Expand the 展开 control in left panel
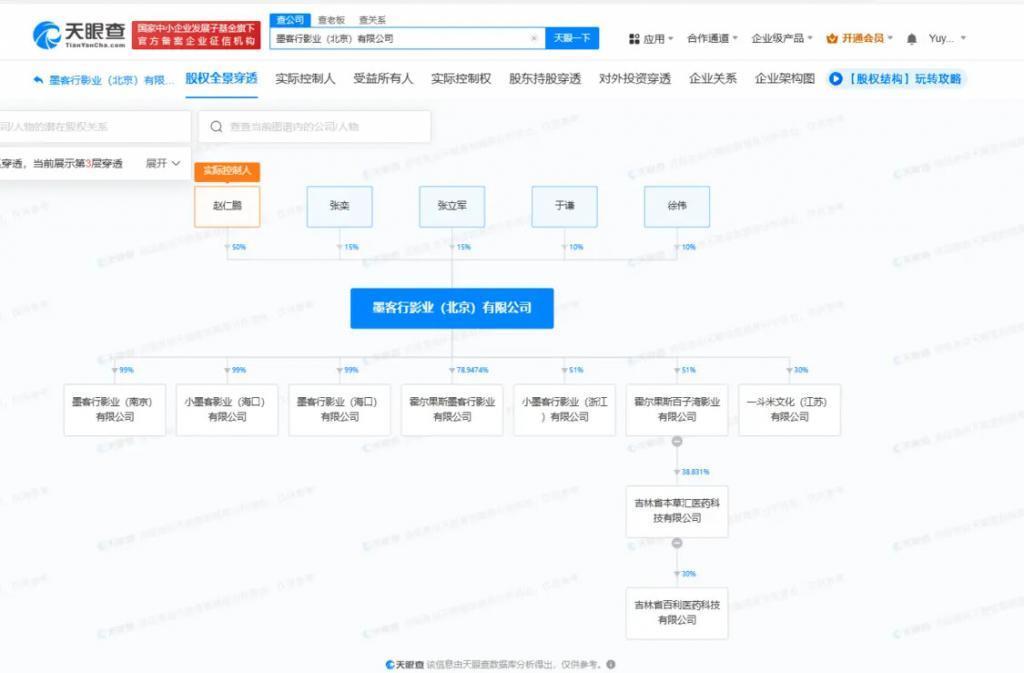 [160, 162]
